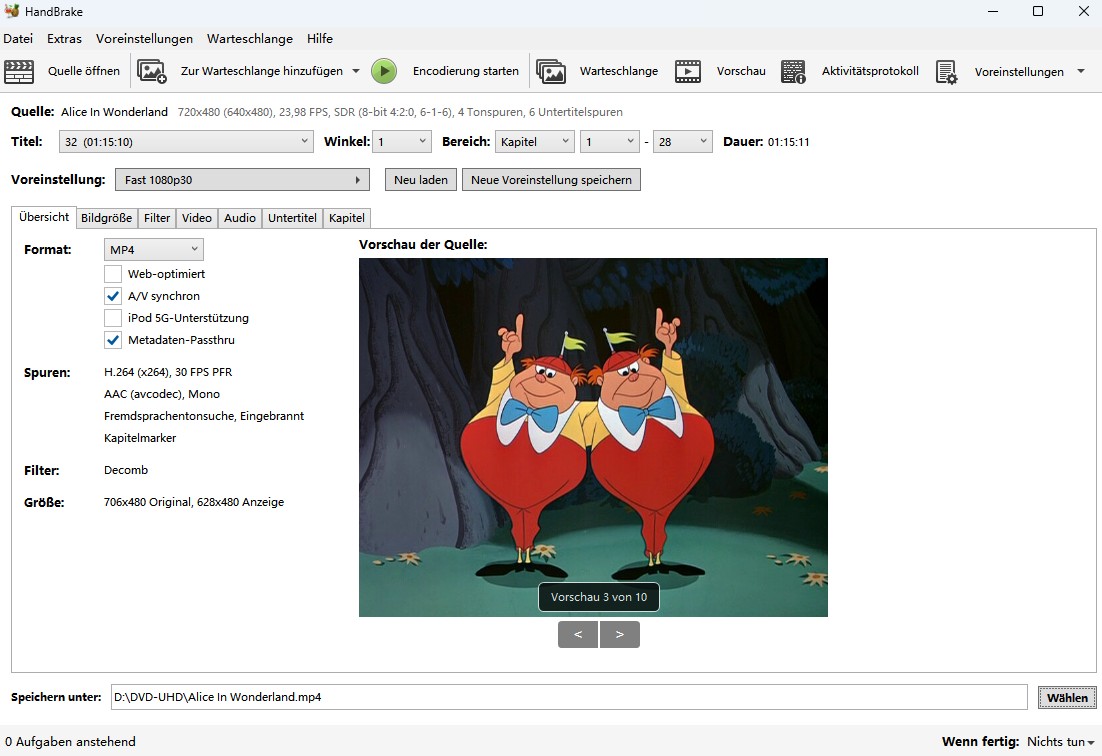
Task: Click the Vorschau toolbar label
Action: 741,71
